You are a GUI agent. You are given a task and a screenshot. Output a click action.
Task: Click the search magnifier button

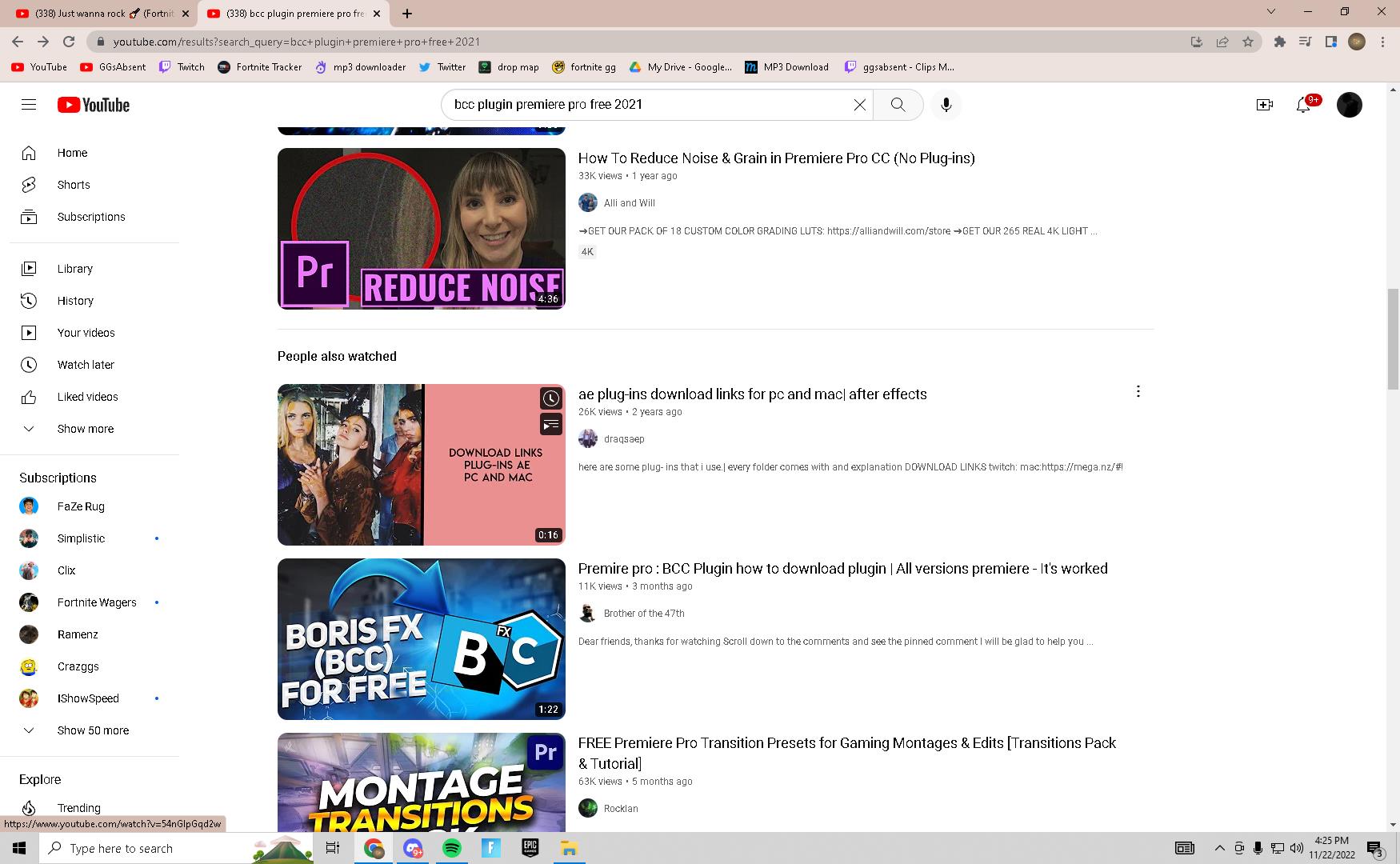tap(898, 105)
